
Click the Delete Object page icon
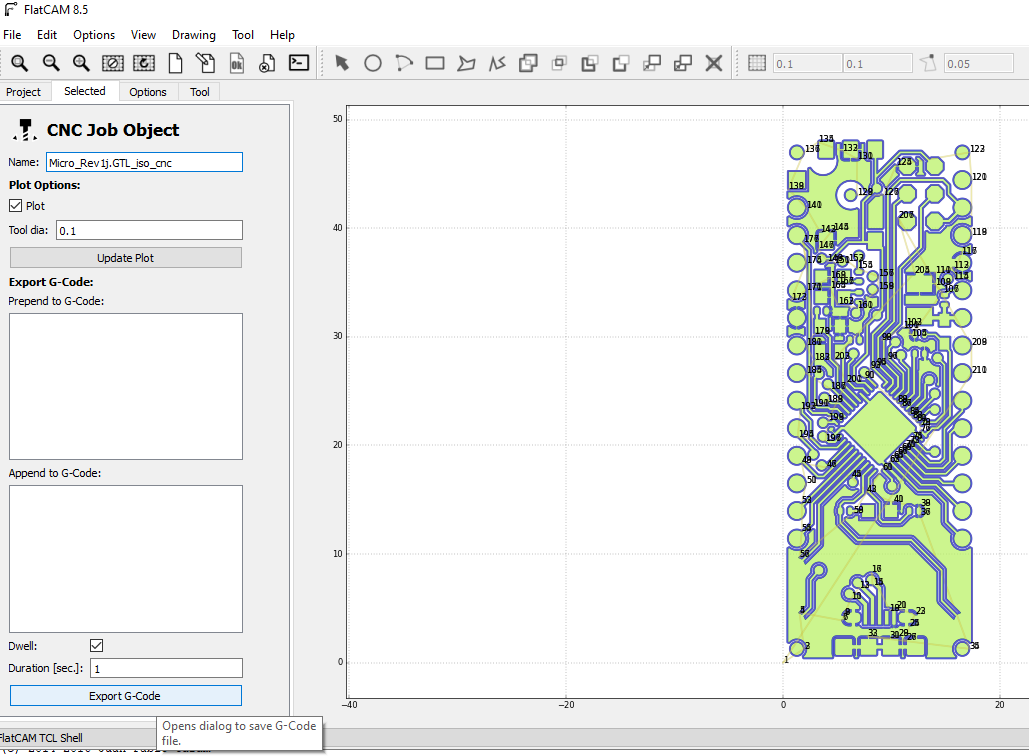pos(267,63)
